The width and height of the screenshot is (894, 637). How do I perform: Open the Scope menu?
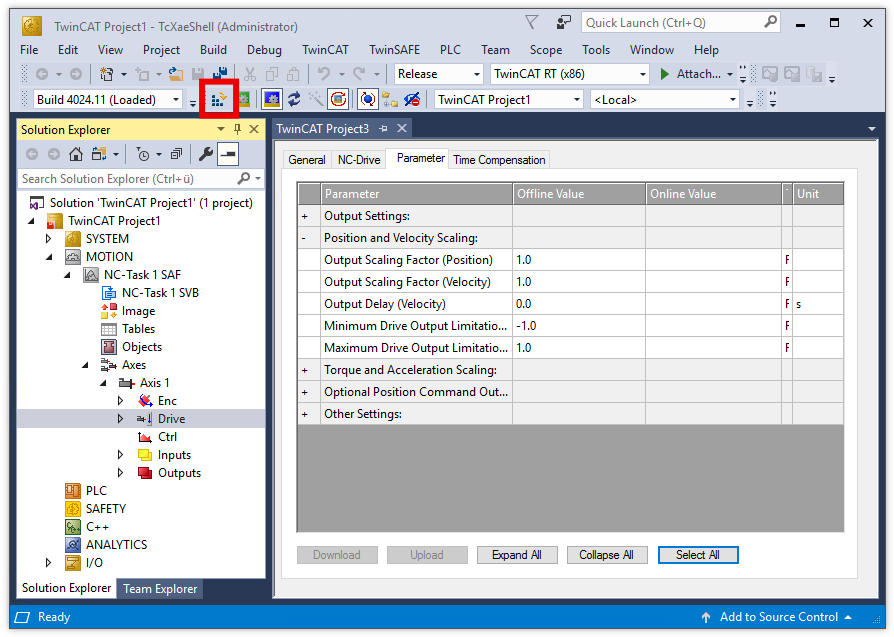546,50
